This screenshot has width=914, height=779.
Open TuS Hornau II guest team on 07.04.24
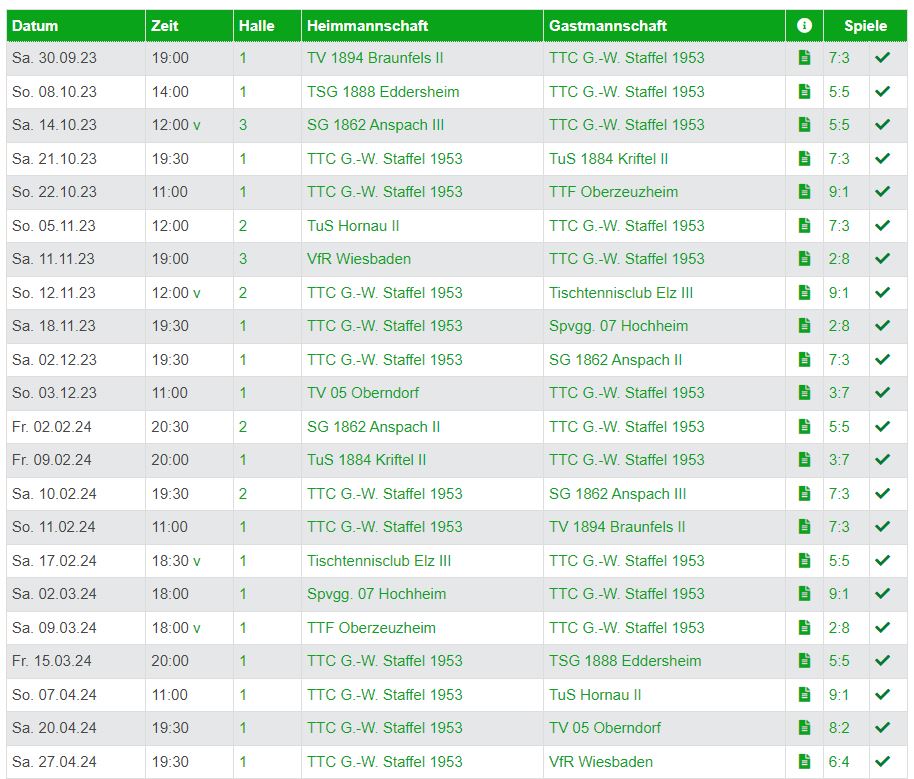[595, 696]
